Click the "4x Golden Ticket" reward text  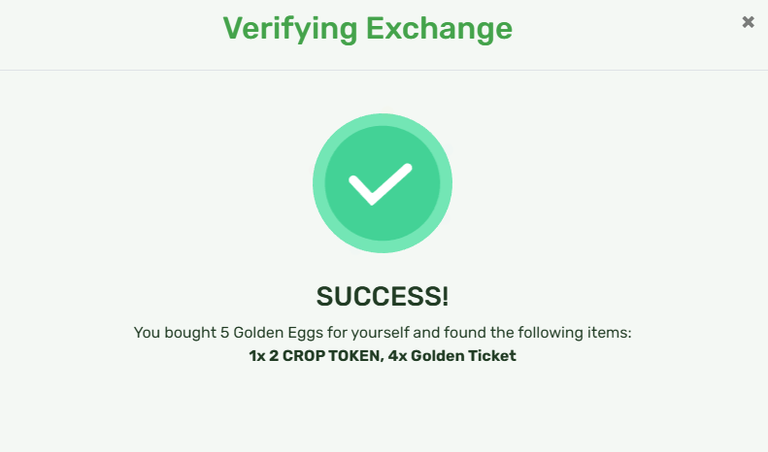click(452, 356)
